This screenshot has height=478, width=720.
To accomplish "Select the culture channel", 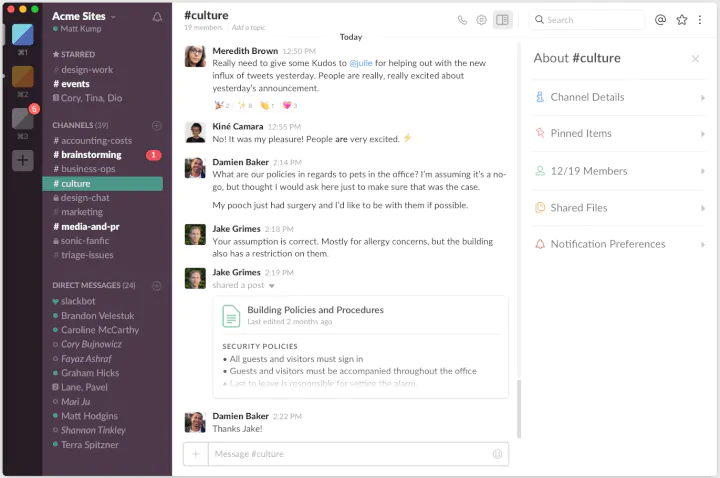I will 102,184.
